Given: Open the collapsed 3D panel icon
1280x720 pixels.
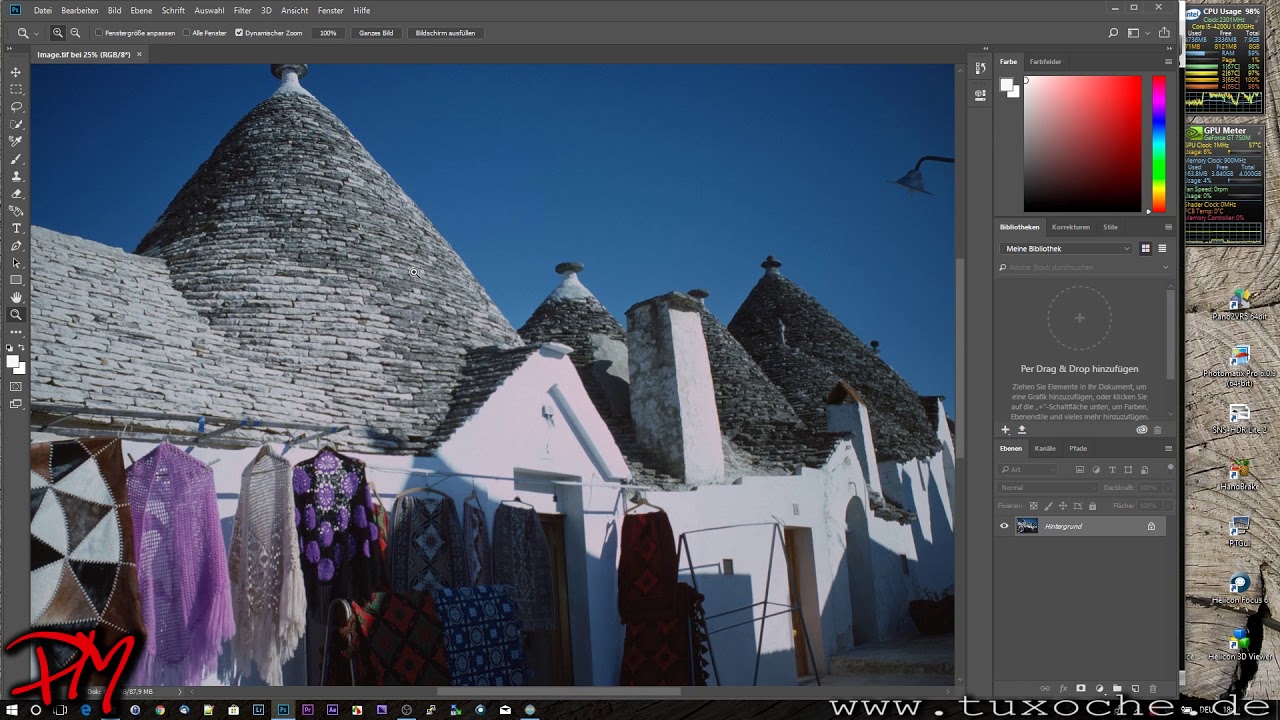Looking at the screenshot, I should tap(980, 94).
